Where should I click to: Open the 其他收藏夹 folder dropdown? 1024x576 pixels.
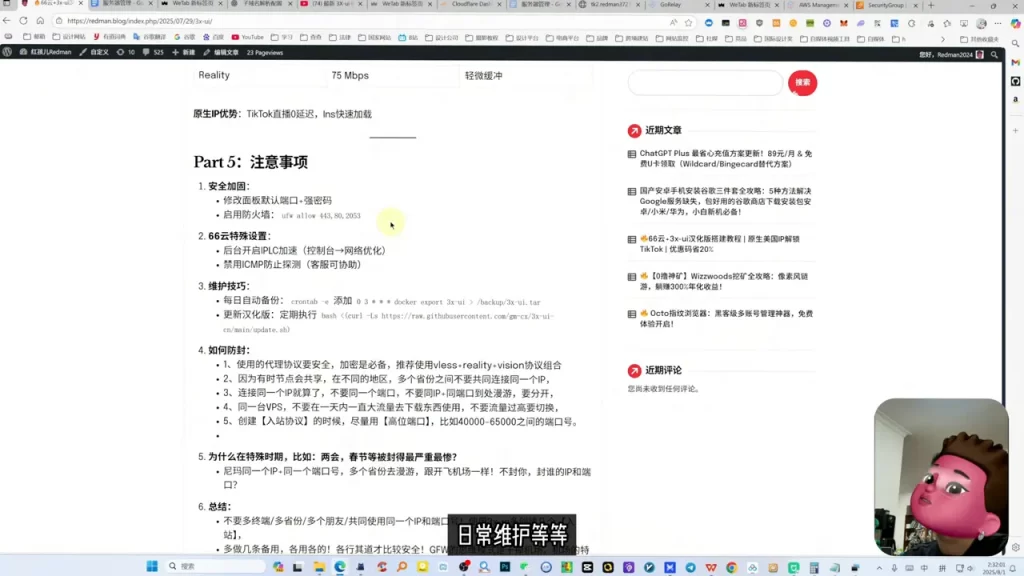[x=979, y=39]
